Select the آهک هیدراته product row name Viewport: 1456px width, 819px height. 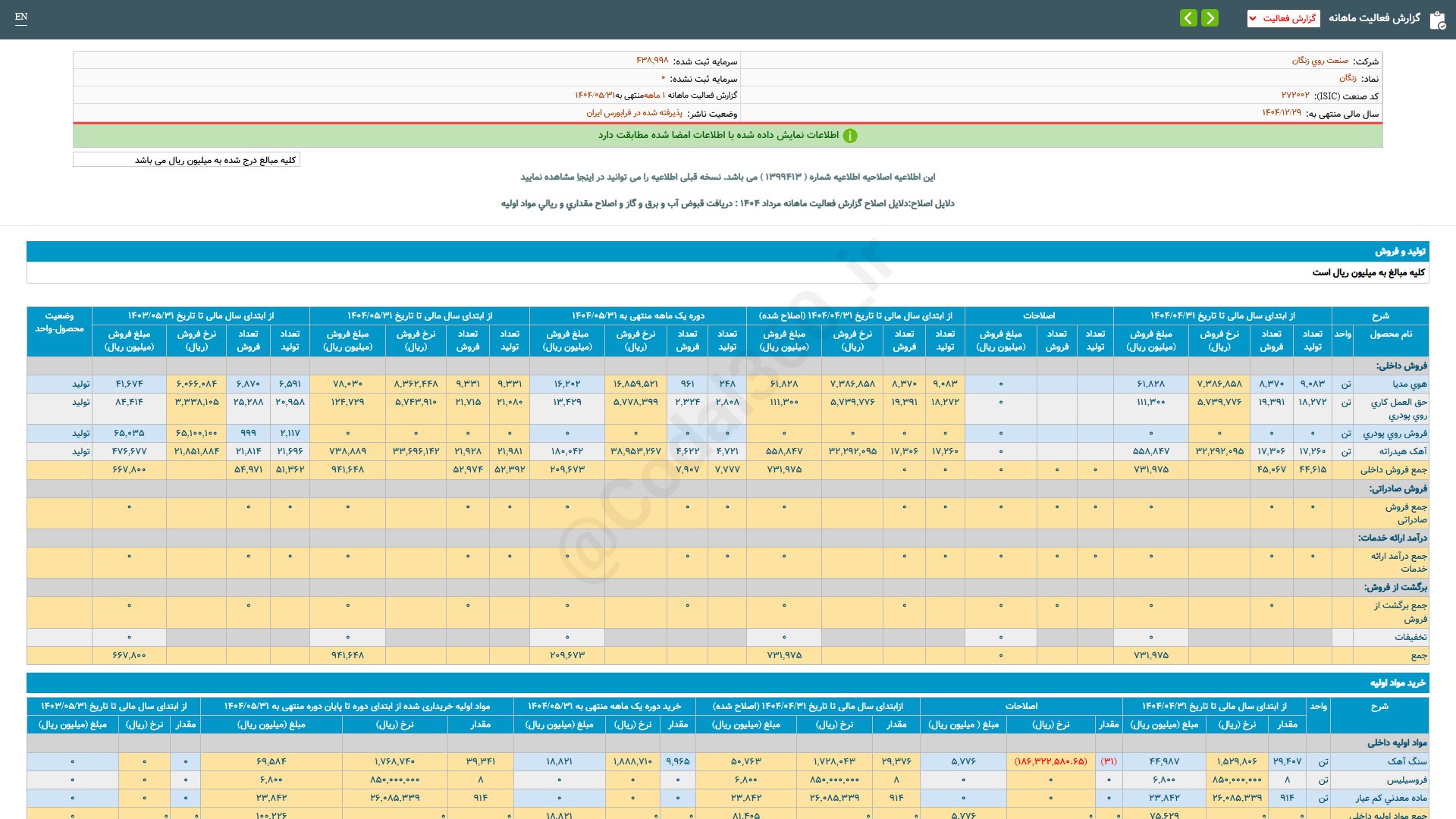(1403, 451)
